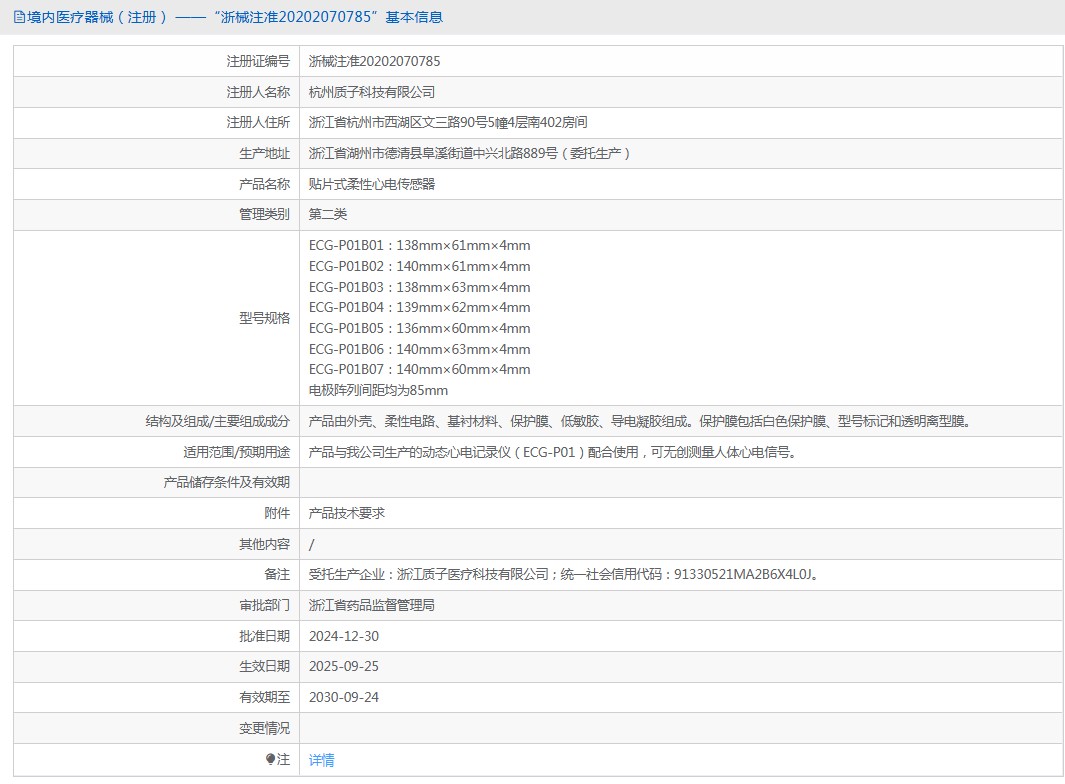
Task: Click the 备注 row mentioning 浙江质子医疗科技有限公司
Action: tap(560, 574)
